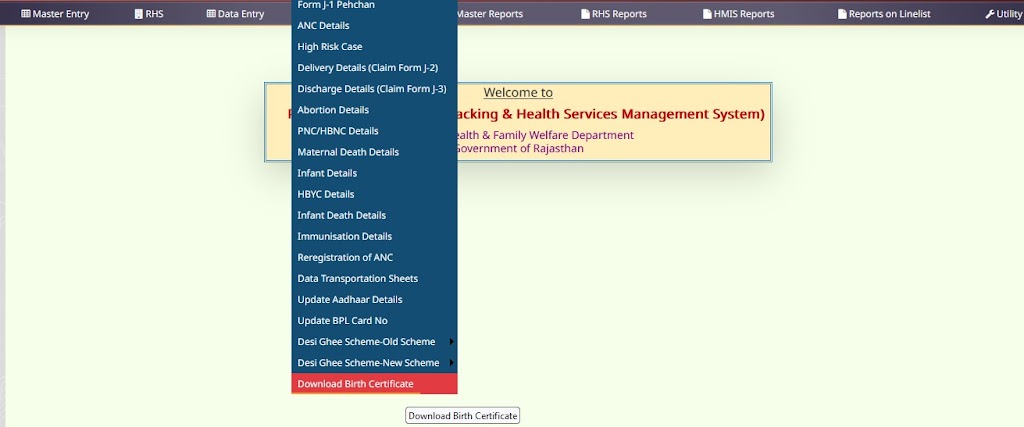
Task: Select Immunisation Details menu item
Action: tap(344, 237)
